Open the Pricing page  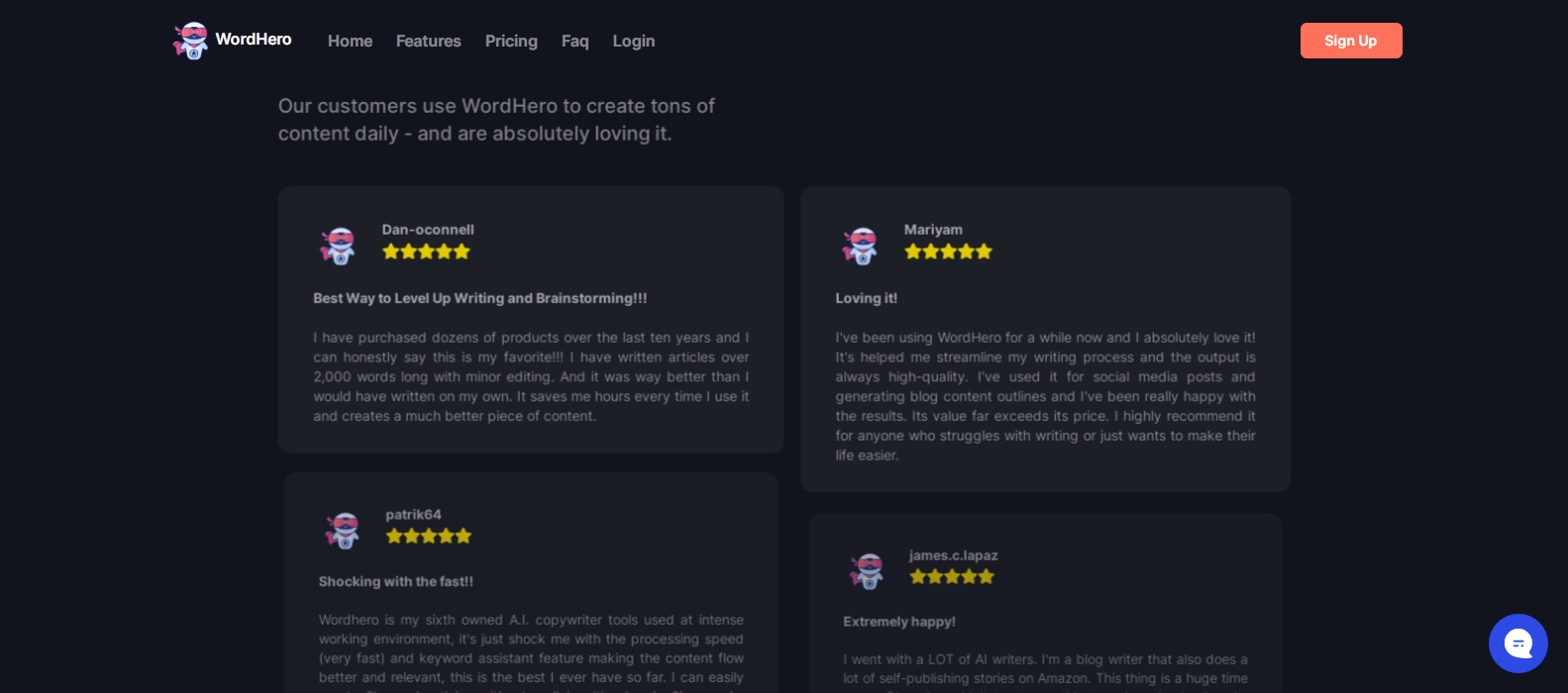click(511, 41)
